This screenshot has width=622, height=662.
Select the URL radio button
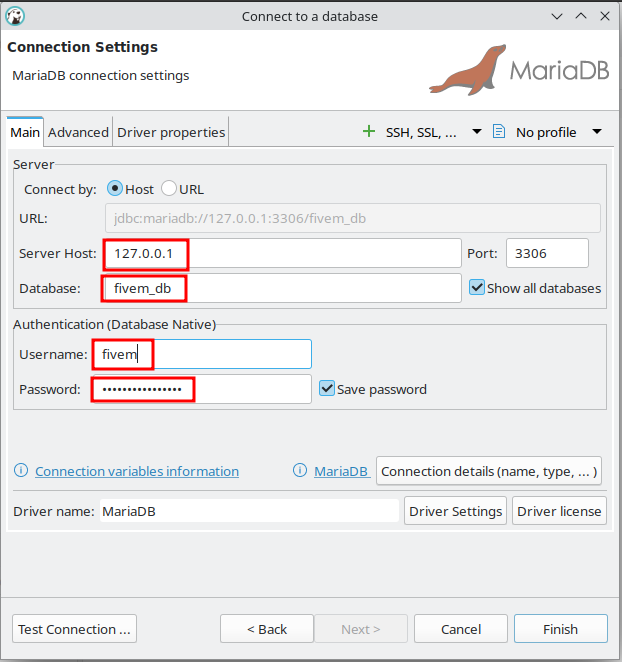[169, 189]
